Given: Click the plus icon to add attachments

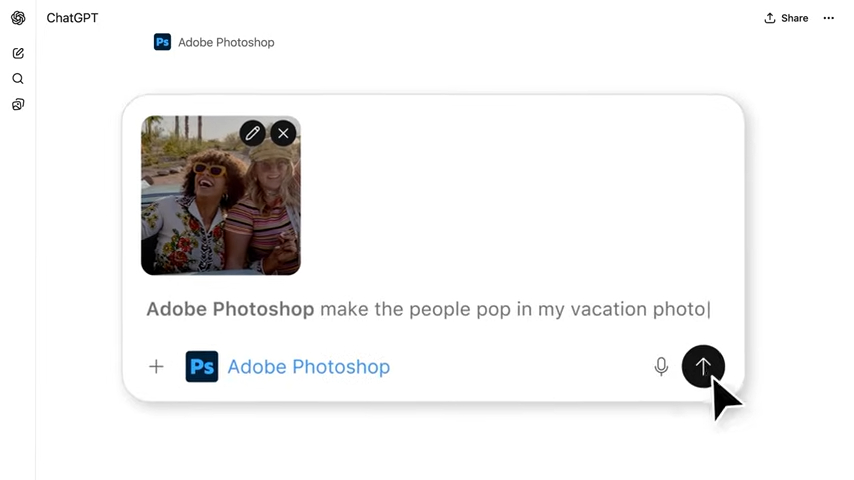Looking at the screenshot, I should [156, 367].
